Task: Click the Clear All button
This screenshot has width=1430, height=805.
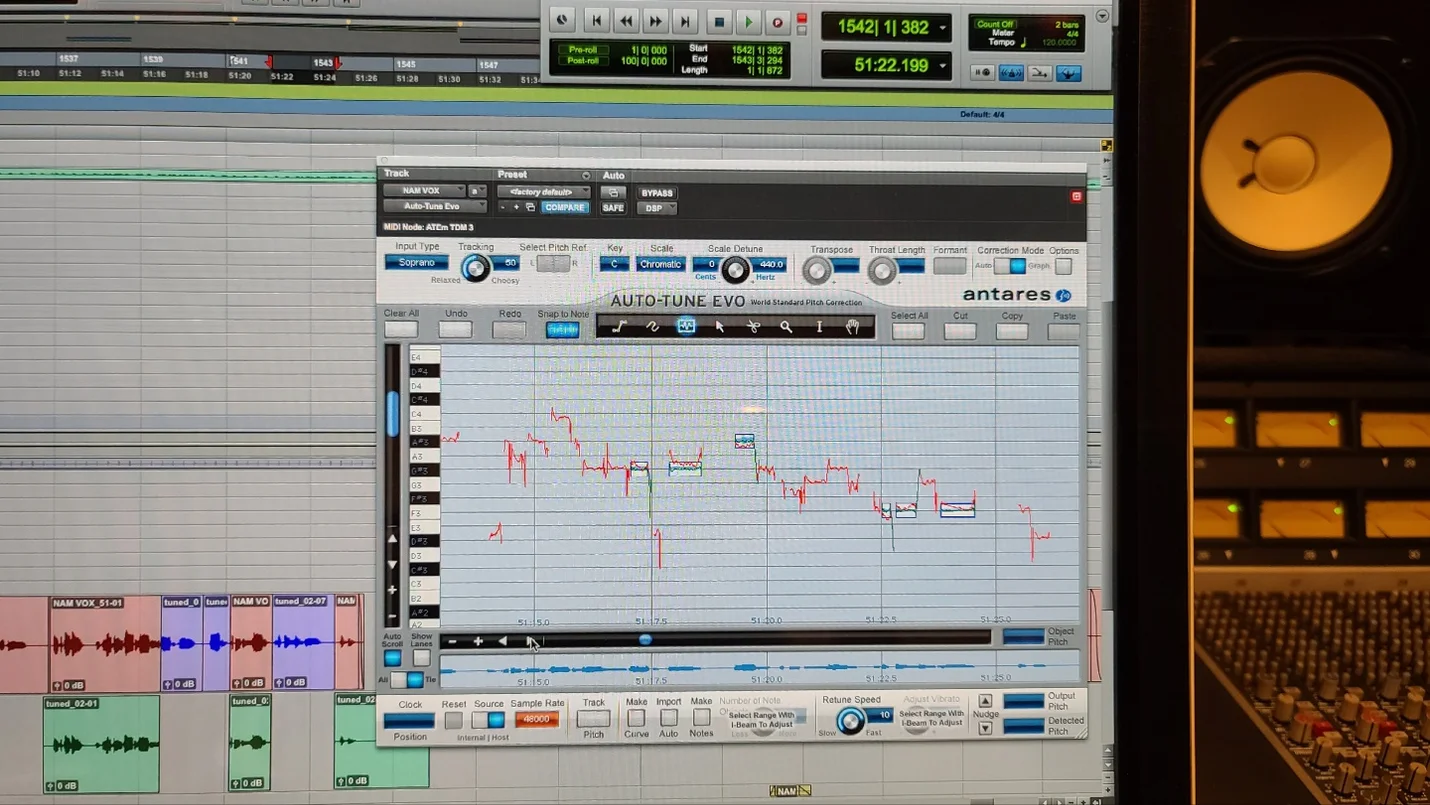Action: click(x=401, y=329)
